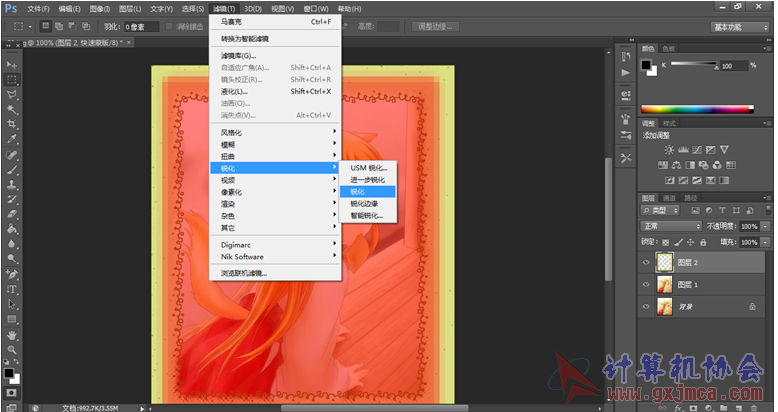Open the History panel icon
The width and height of the screenshot is (778, 412).
pyautogui.click(x=626, y=57)
